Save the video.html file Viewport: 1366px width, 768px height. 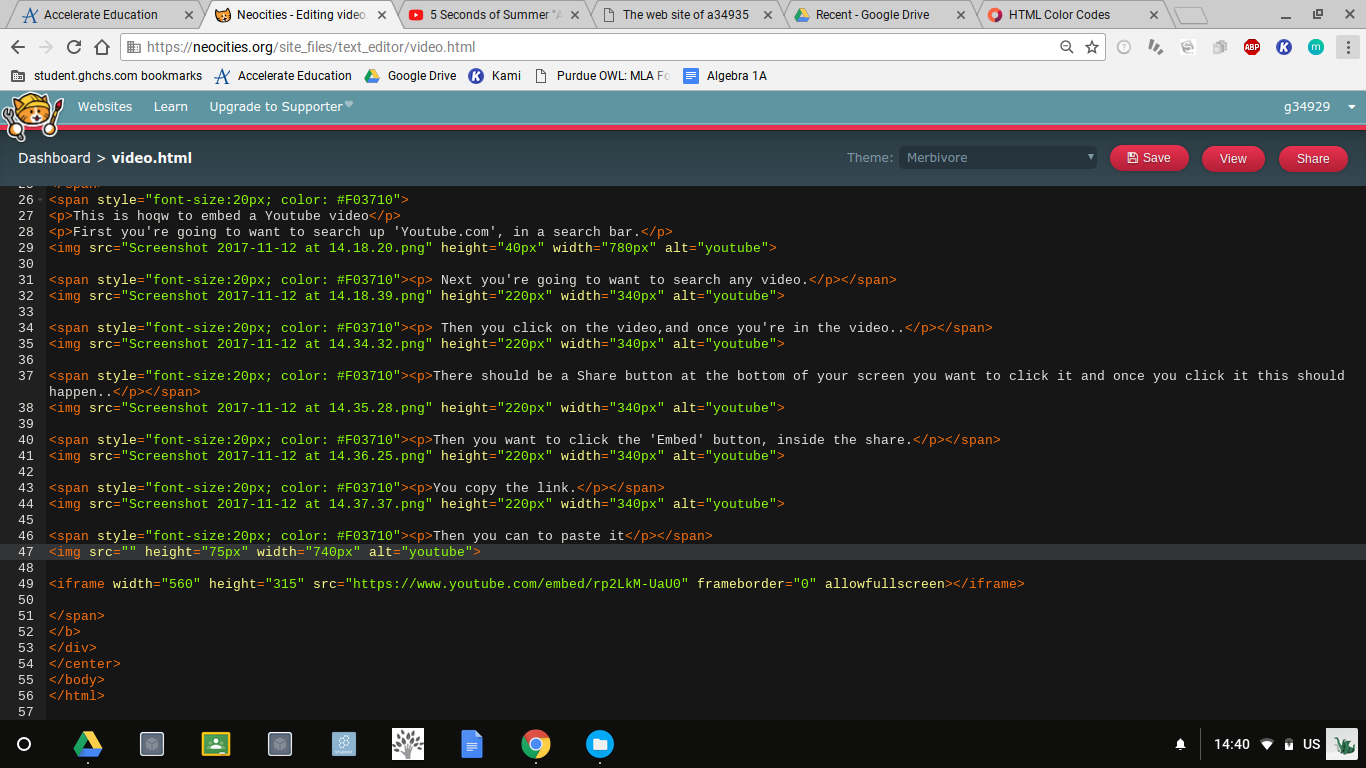[x=1149, y=158]
